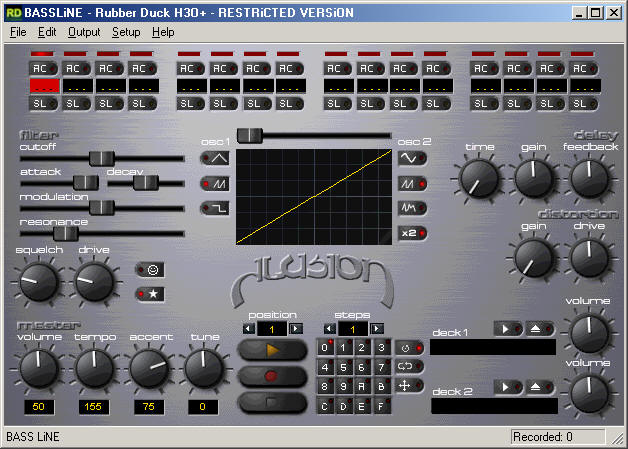Viewport: 628px width, 449px height.
Task: Click pattern key A
Action: click(x=362, y=386)
